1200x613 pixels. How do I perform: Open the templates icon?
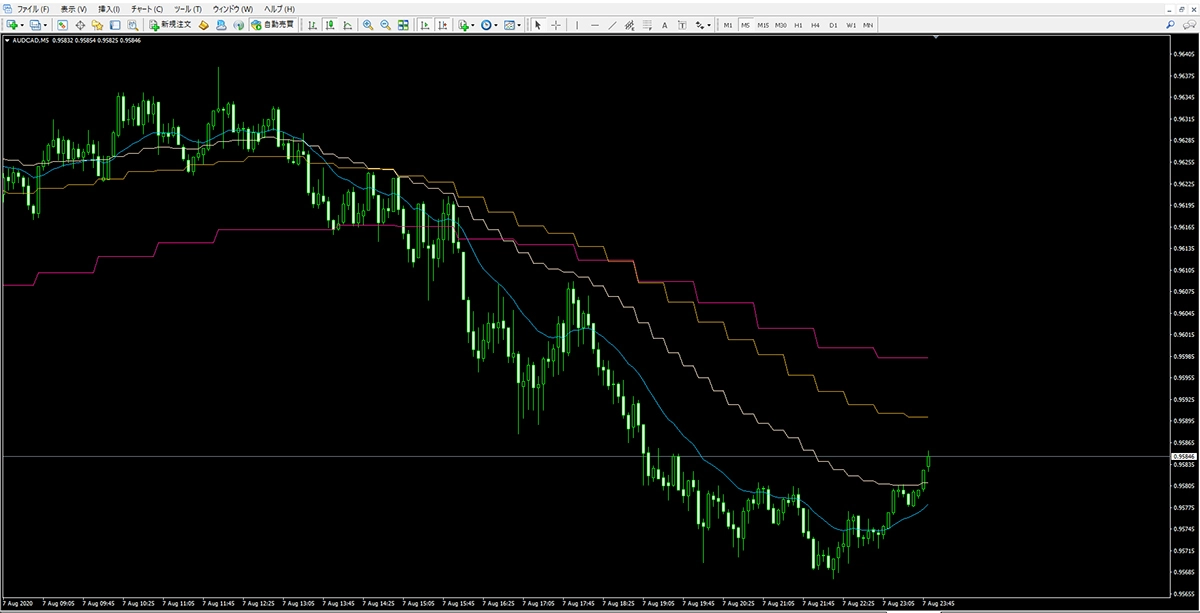click(509, 24)
